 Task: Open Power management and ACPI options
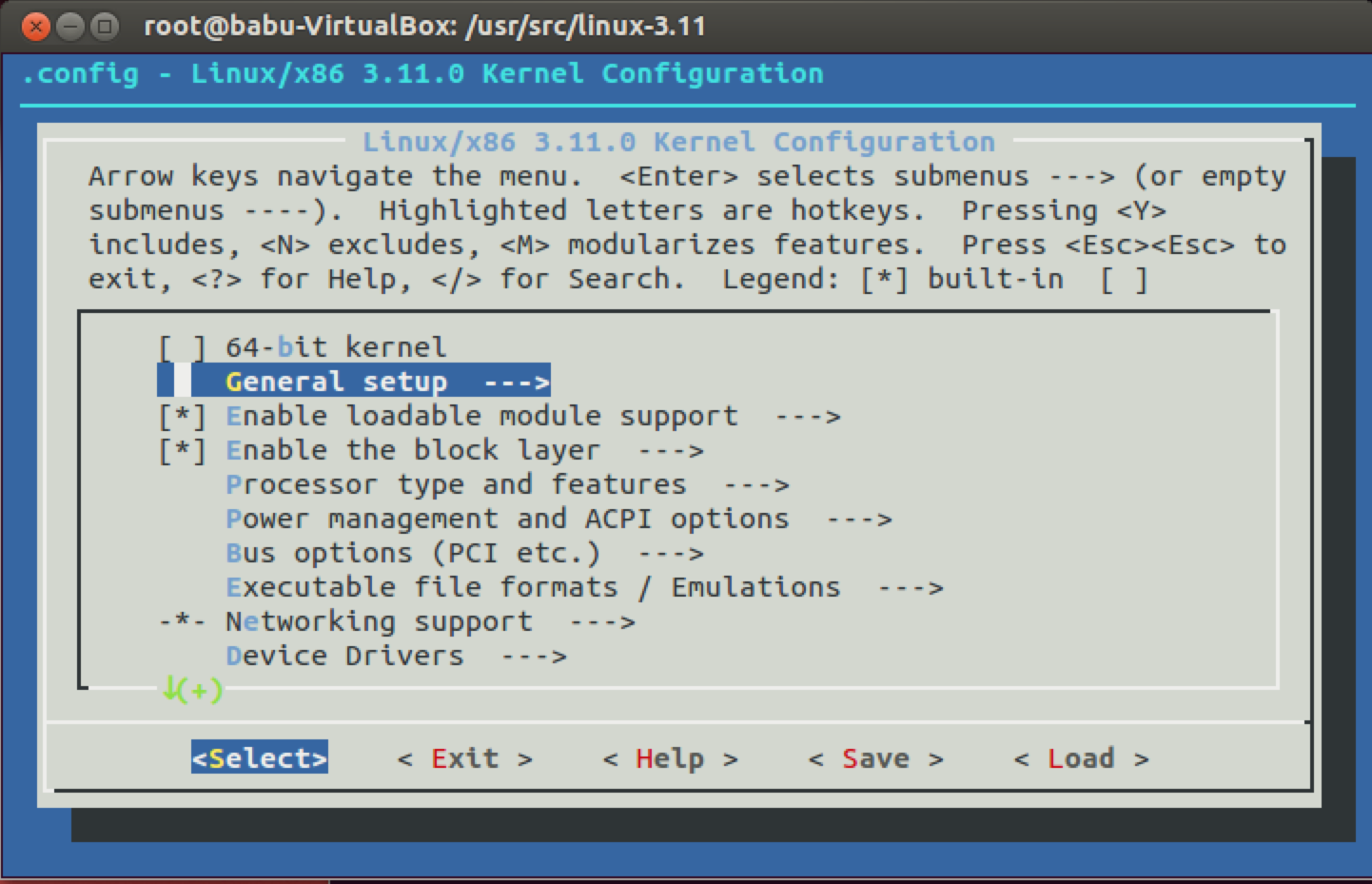click(x=507, y=518)
